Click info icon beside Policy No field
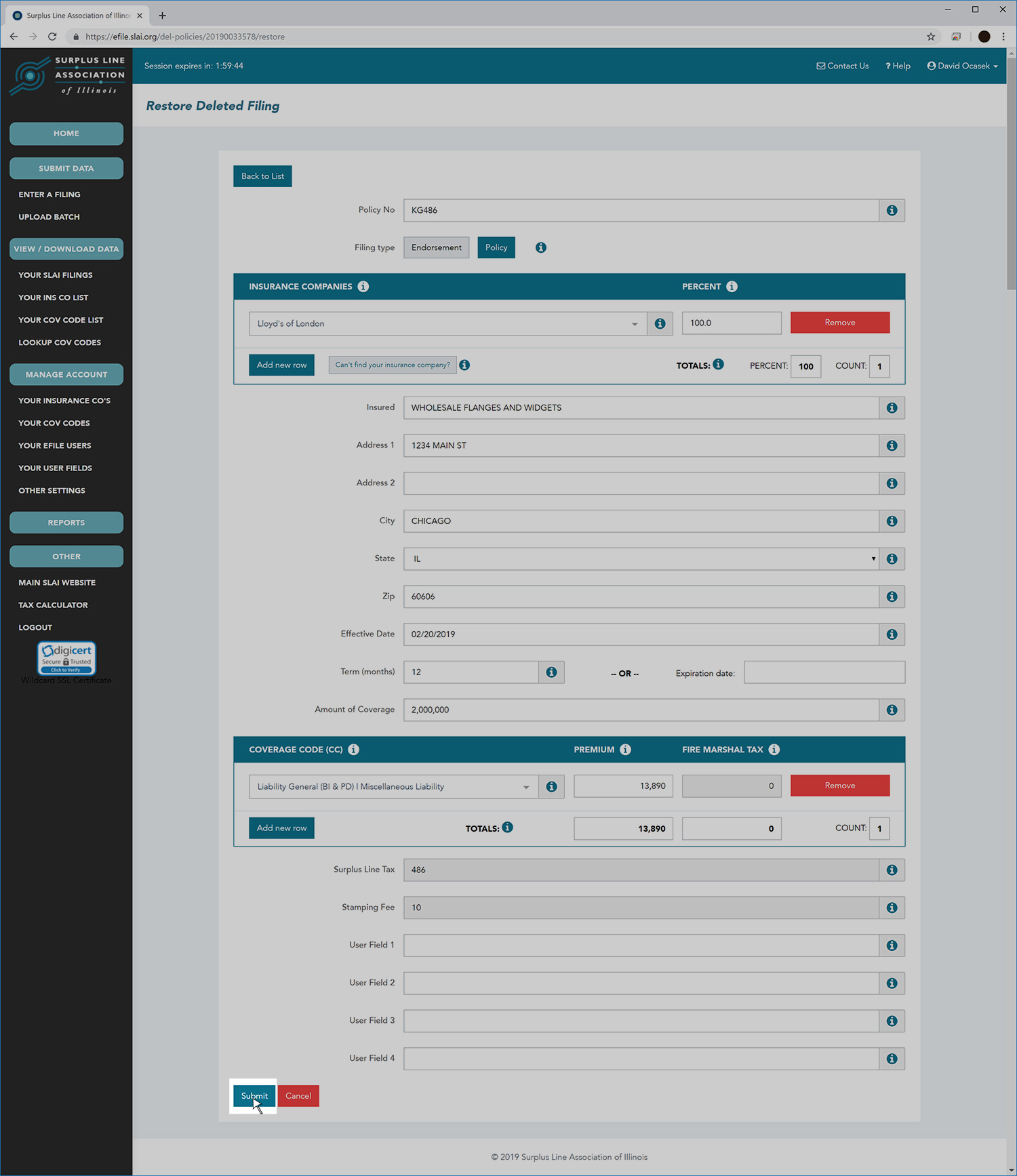The image size is (1017, 1176). click(x=892, y=210)
